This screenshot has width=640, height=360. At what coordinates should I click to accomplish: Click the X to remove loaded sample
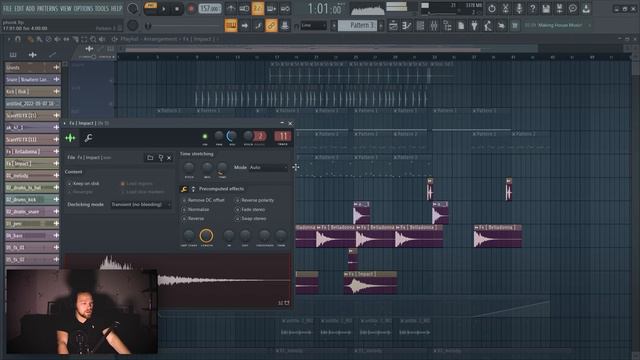coord(169,158)
